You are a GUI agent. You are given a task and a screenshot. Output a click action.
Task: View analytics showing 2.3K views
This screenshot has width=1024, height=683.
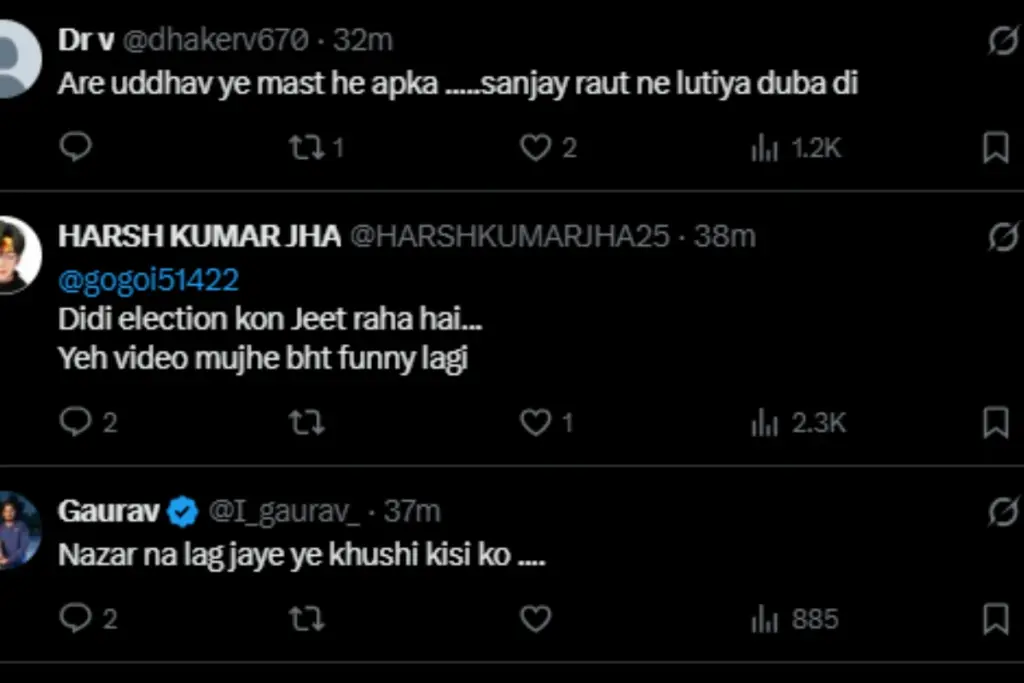(x=765, y=423)
